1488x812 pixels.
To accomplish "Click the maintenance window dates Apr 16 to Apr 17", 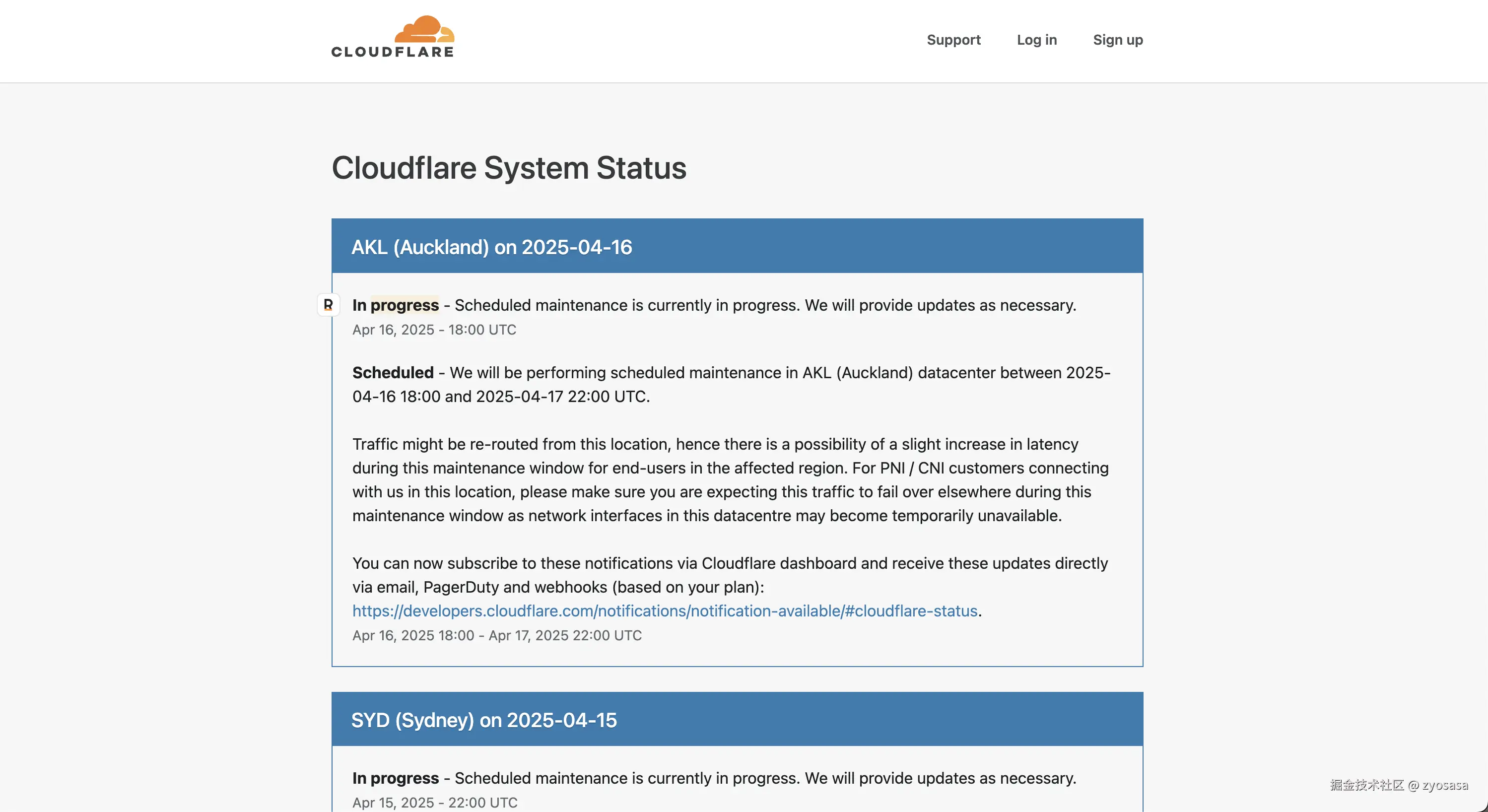I will (497, 635).
